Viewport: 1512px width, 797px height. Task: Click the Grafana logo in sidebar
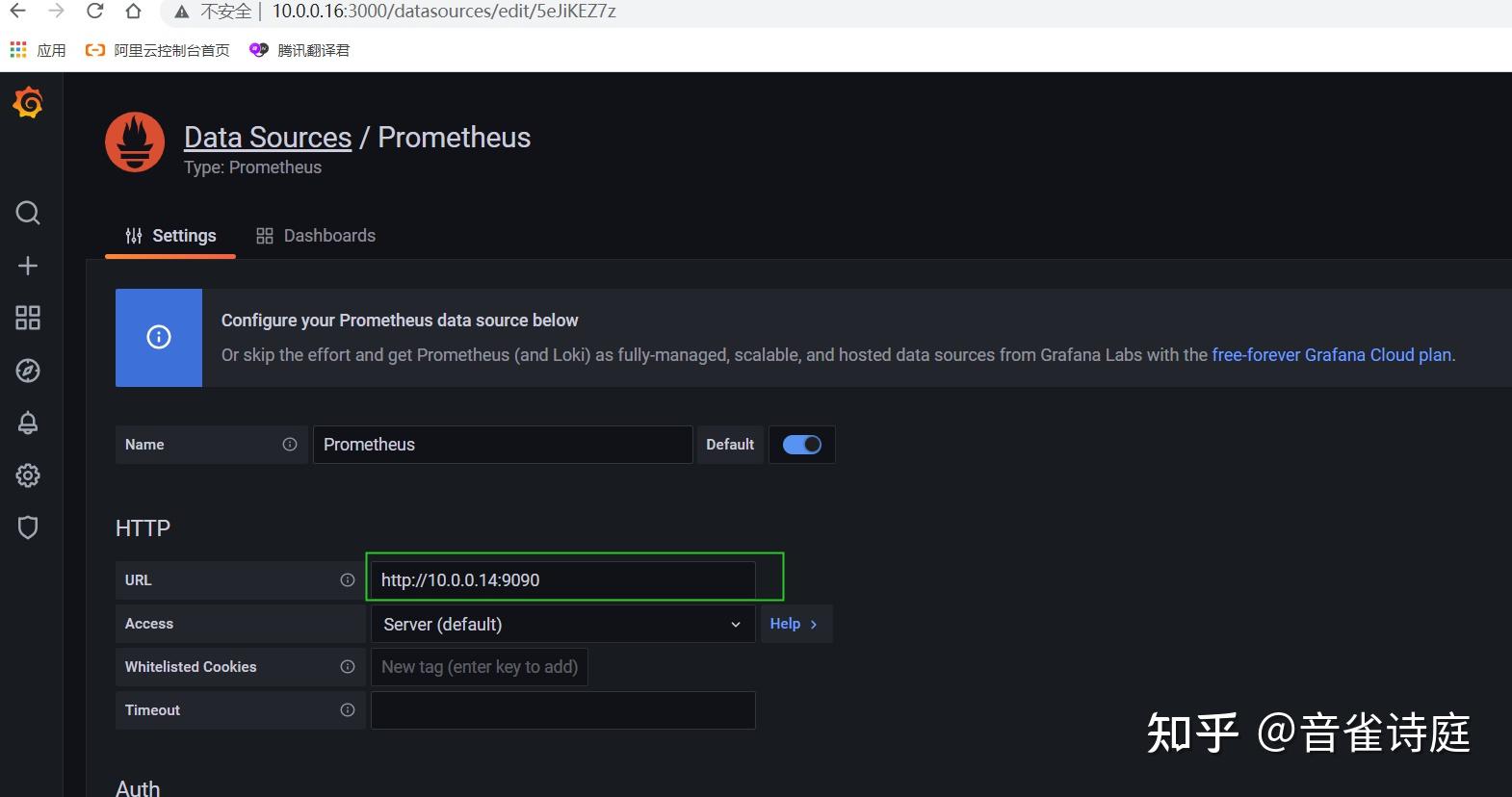point(28,101)
